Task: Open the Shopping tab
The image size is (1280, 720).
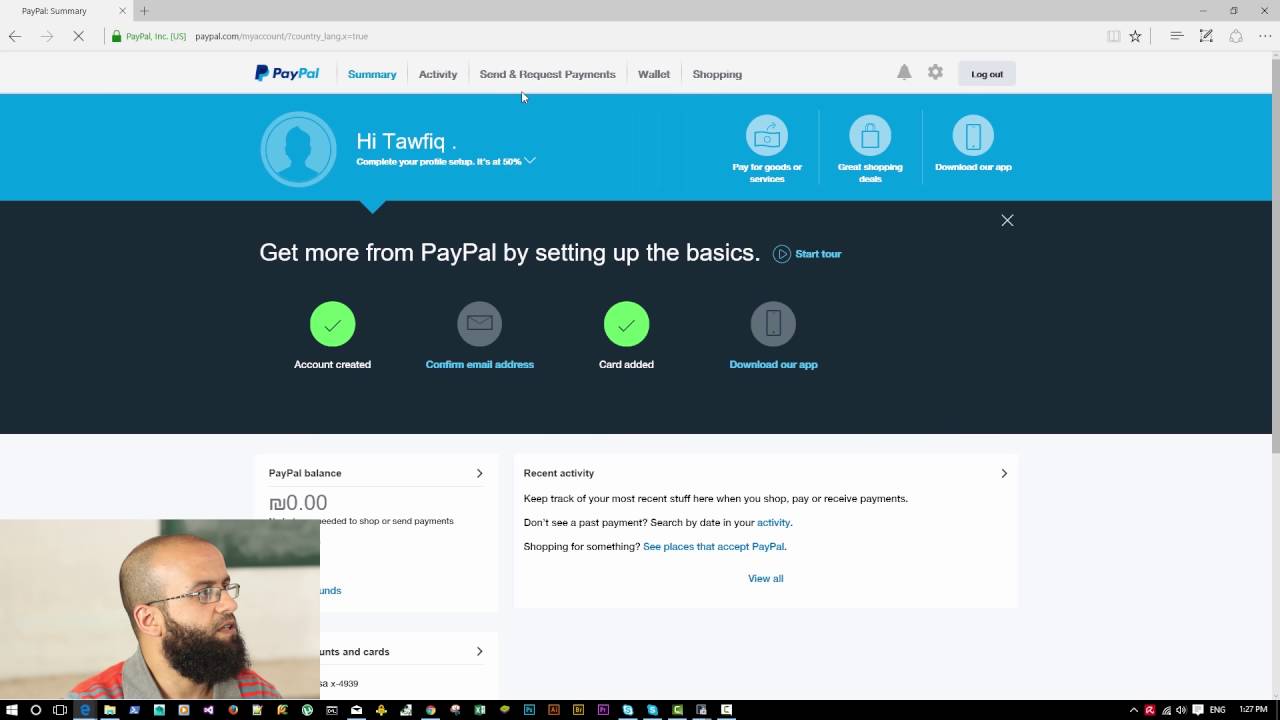Action: pos(717,74)
